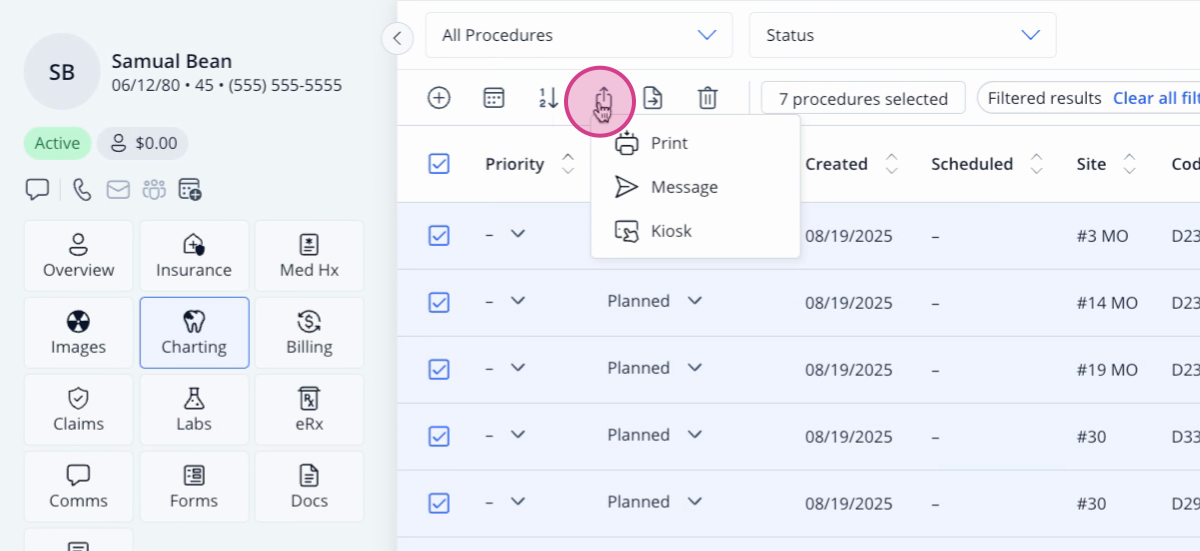Click the share/export upload icon

point(603,98)
